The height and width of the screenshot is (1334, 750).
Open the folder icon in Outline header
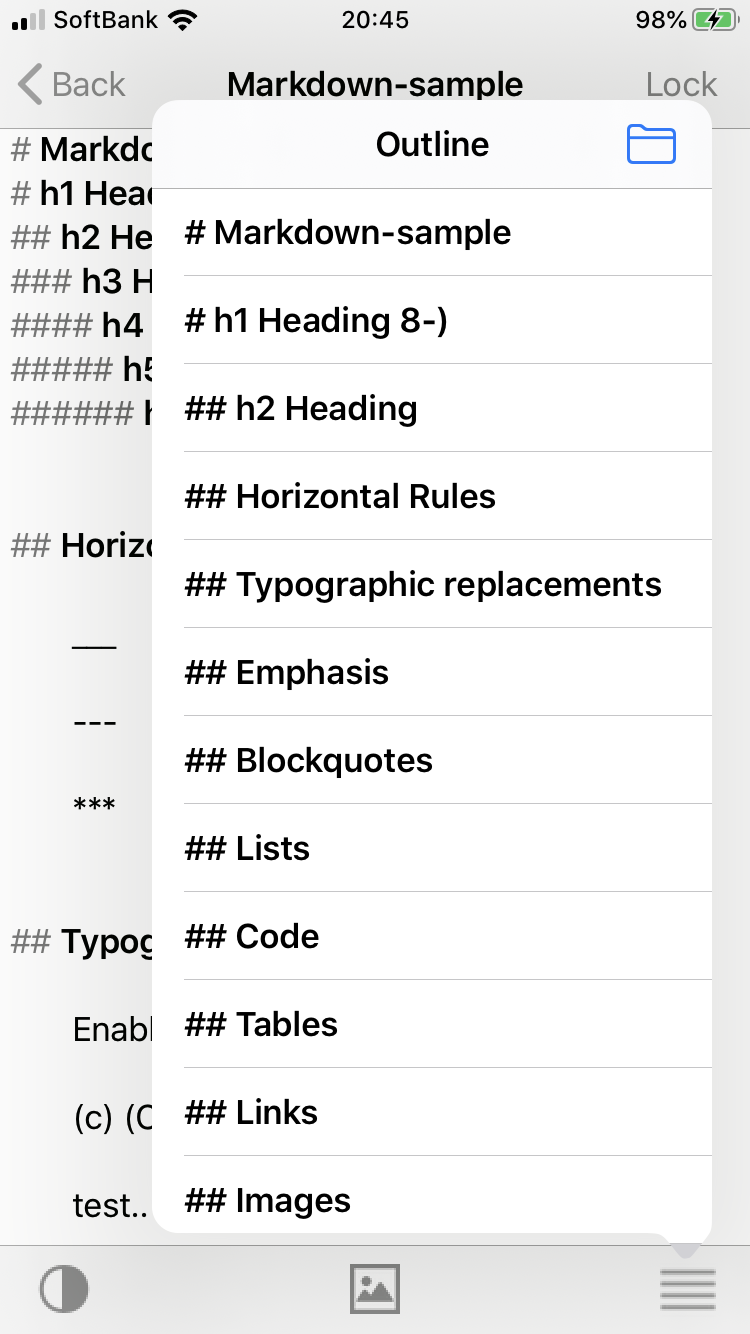point(651,144)
